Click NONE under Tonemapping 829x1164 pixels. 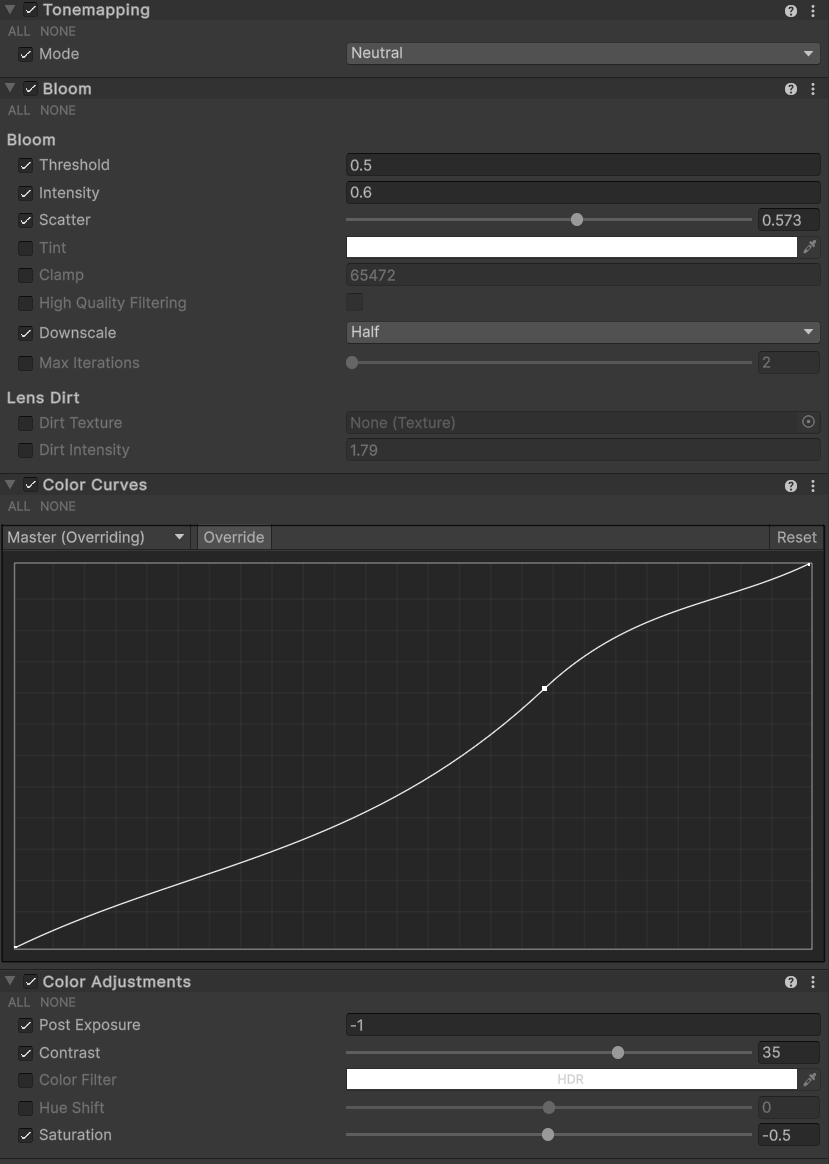tap(58, 31)
